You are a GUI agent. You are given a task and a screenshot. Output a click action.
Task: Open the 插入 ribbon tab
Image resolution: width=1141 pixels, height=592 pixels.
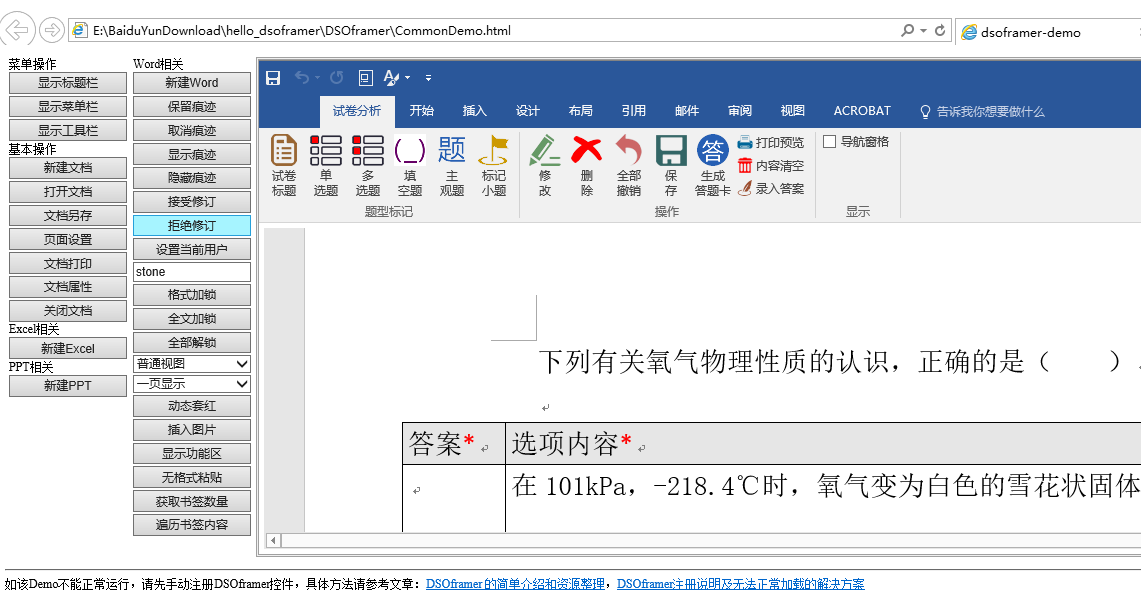tap(474, 111)
